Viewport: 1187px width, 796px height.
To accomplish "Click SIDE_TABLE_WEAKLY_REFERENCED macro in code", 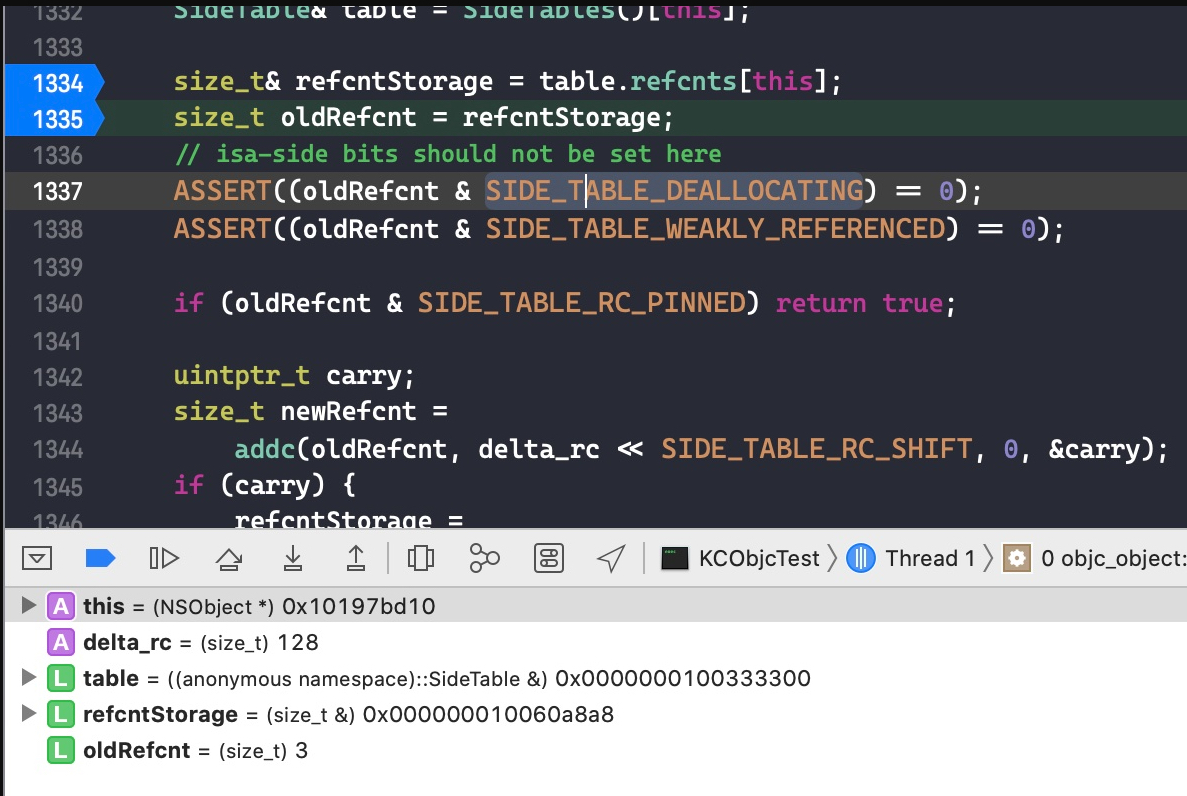I will click(x=715, y=228).
